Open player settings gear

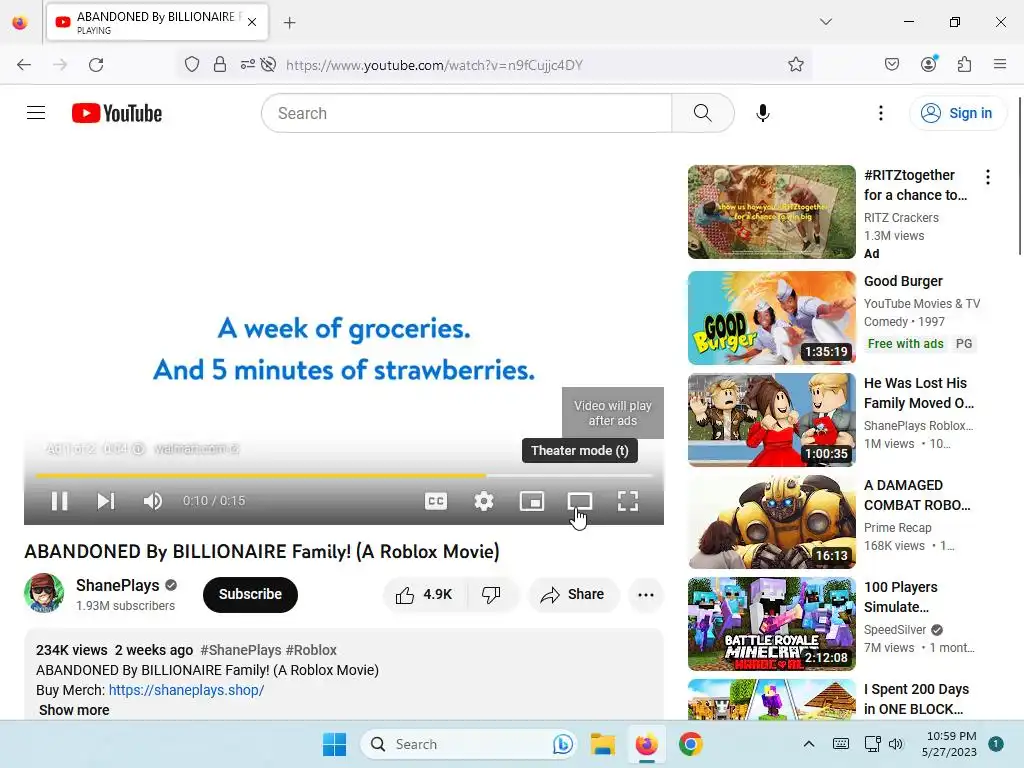coord(483,501)
